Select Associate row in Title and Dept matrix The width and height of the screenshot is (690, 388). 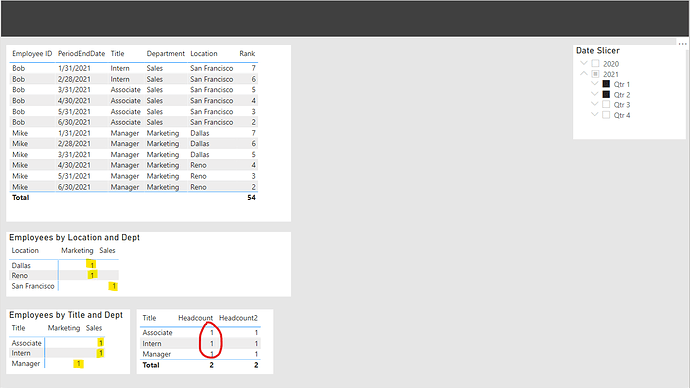point(57,343)
